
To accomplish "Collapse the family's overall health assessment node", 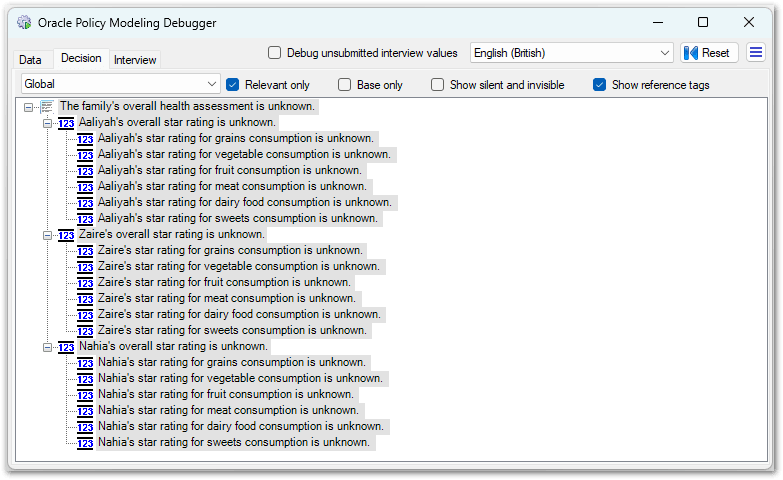I will point(28,107).
